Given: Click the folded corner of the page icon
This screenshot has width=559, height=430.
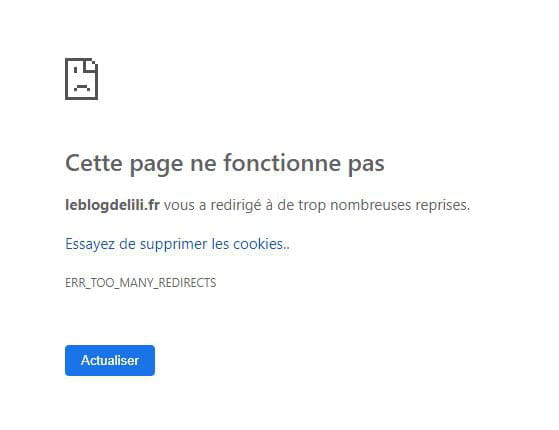Looking at the screenshot, I should 91,65.
